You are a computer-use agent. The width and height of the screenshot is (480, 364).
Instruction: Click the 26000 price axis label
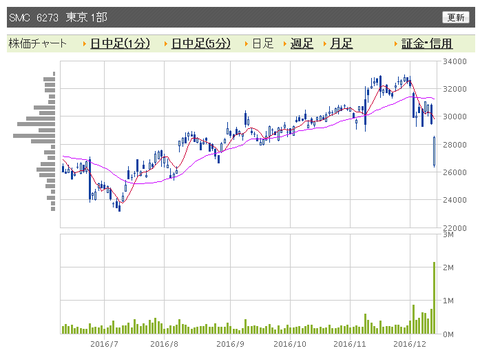pyautogui.click(x=455, y=172)
